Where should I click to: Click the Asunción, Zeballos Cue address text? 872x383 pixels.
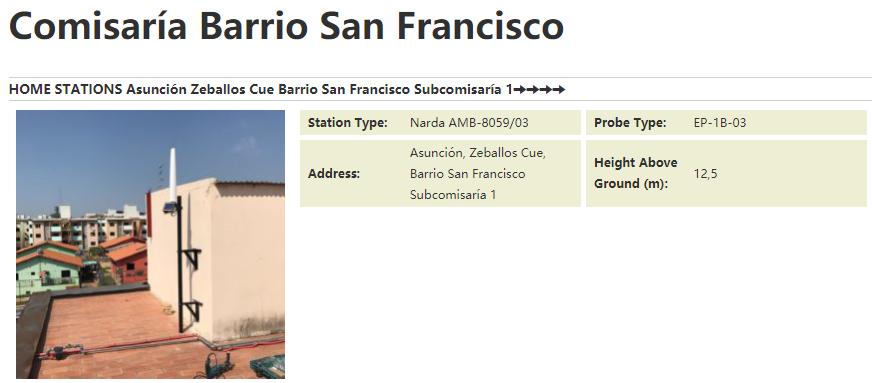pos(478,153)
